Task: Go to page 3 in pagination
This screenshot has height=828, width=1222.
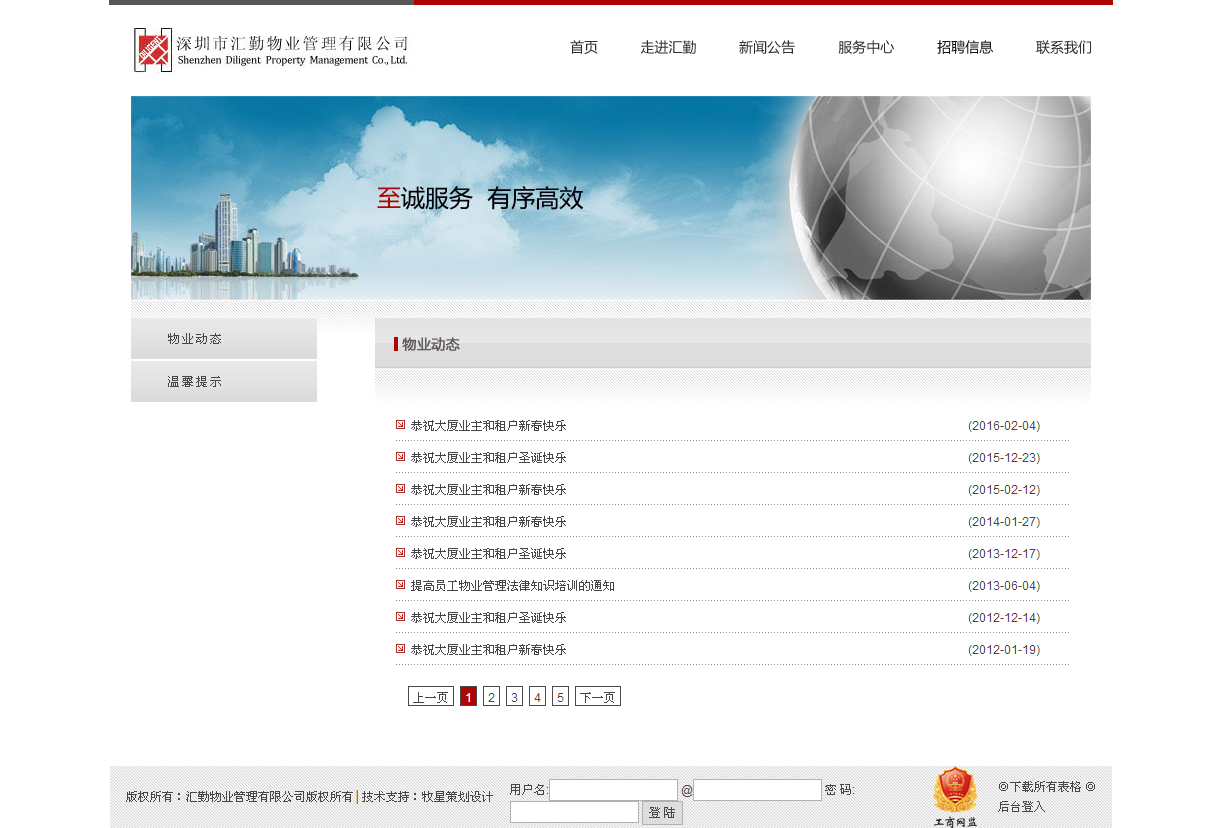Action: click(514, 696)
